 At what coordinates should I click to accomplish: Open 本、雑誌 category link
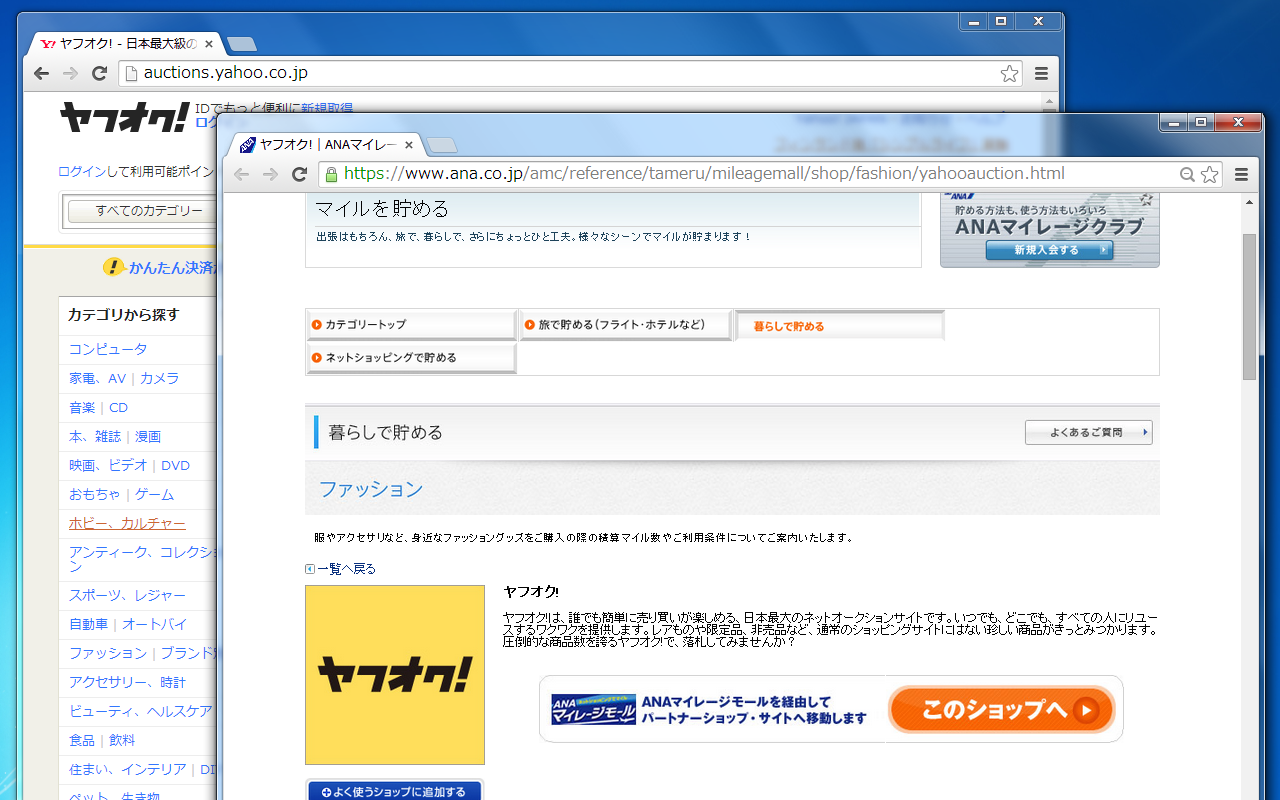coord(95,436)
